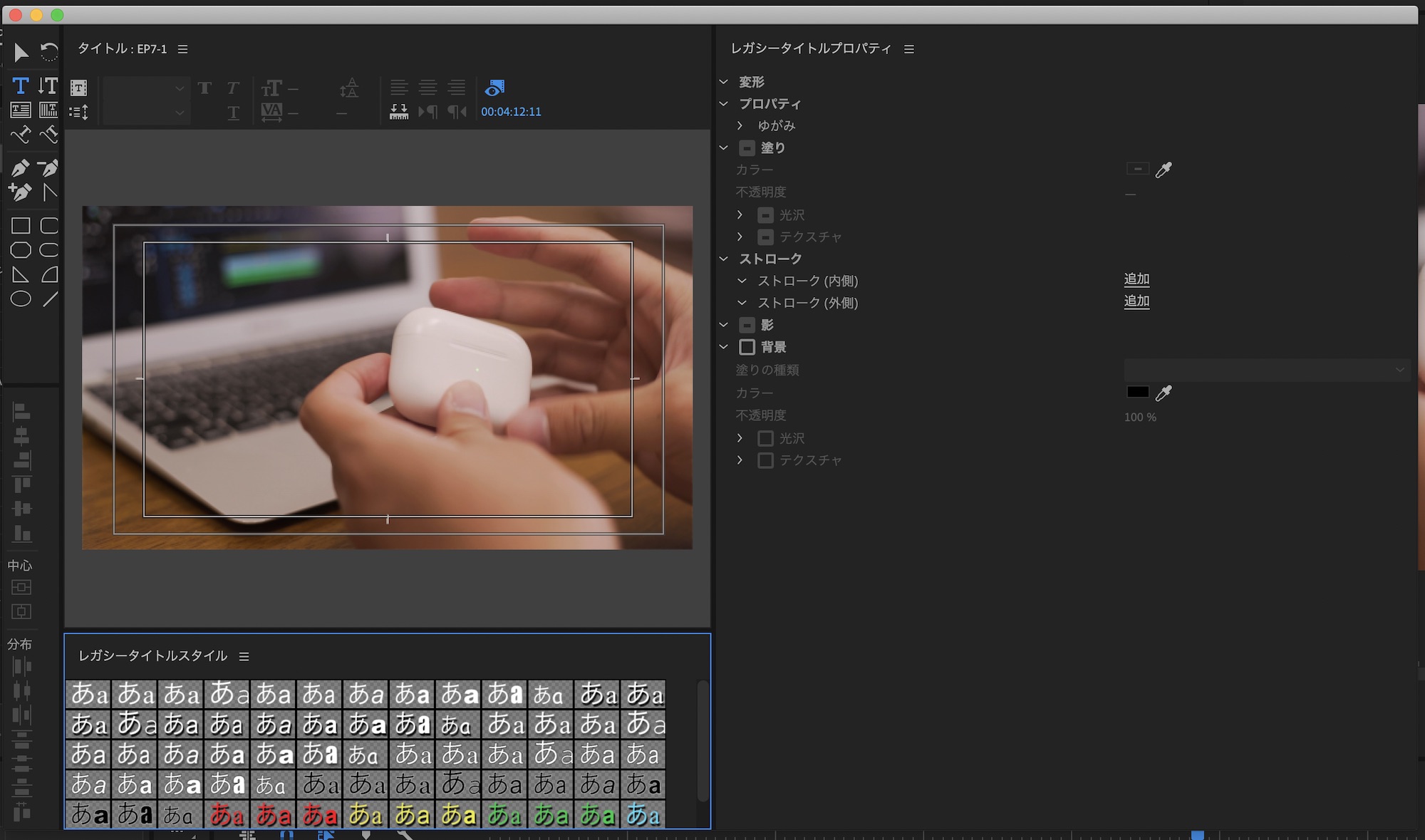The image size is (1425, 840).
Task: Select the vertical Type tool
Action: (x=48, y=86)
